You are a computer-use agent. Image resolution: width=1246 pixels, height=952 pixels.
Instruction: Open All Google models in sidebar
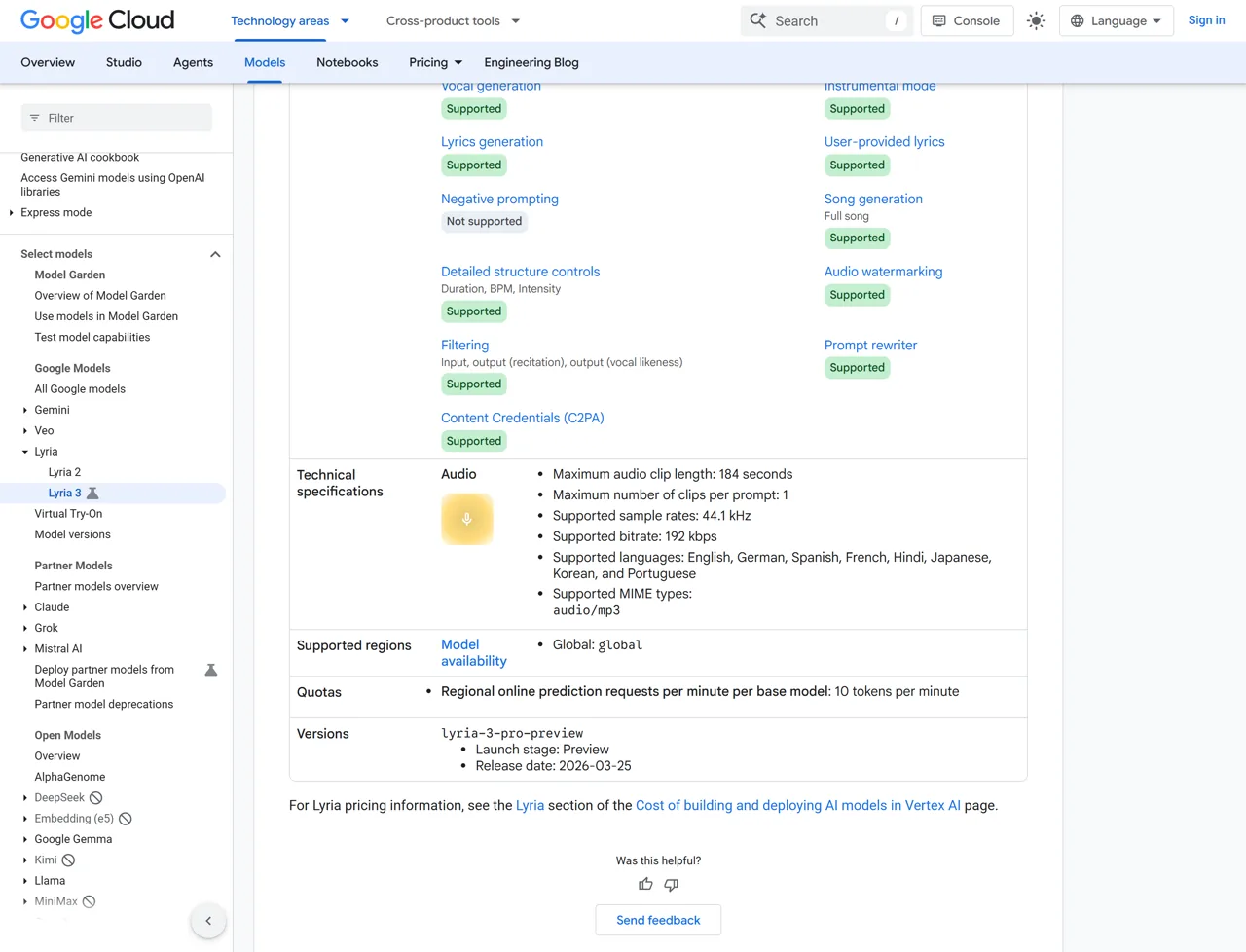pos(80,389)
